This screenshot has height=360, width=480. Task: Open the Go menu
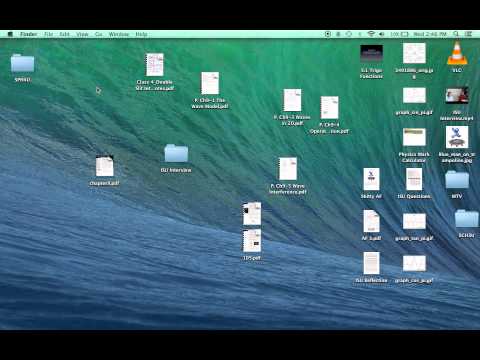pyautogui.click(x=99, y=34)
